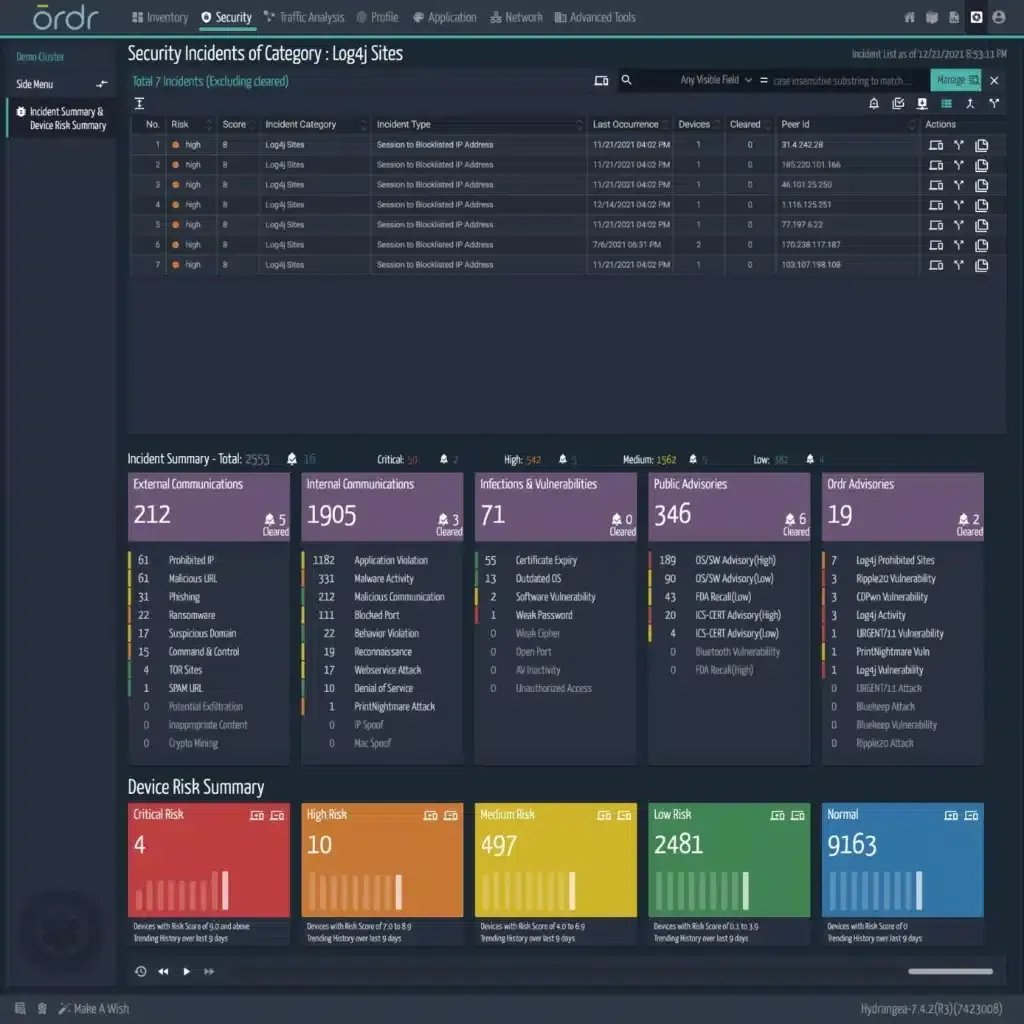Screen dimensions: 1024x1024
Task: Open the Profile menu
Action: (x=377, y=18)
